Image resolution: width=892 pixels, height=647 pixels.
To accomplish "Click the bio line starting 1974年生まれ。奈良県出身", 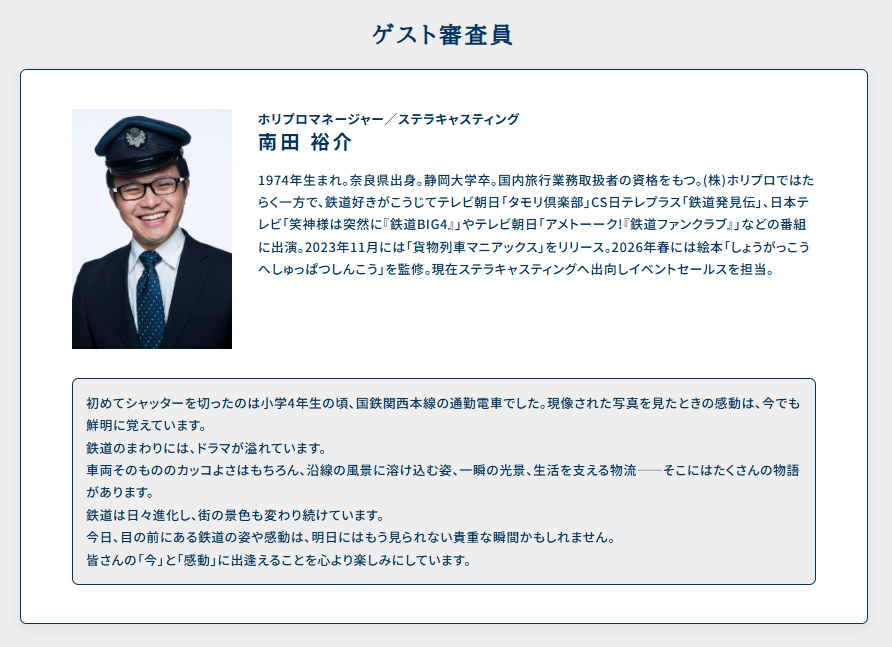I will click(x=536, y=180).
